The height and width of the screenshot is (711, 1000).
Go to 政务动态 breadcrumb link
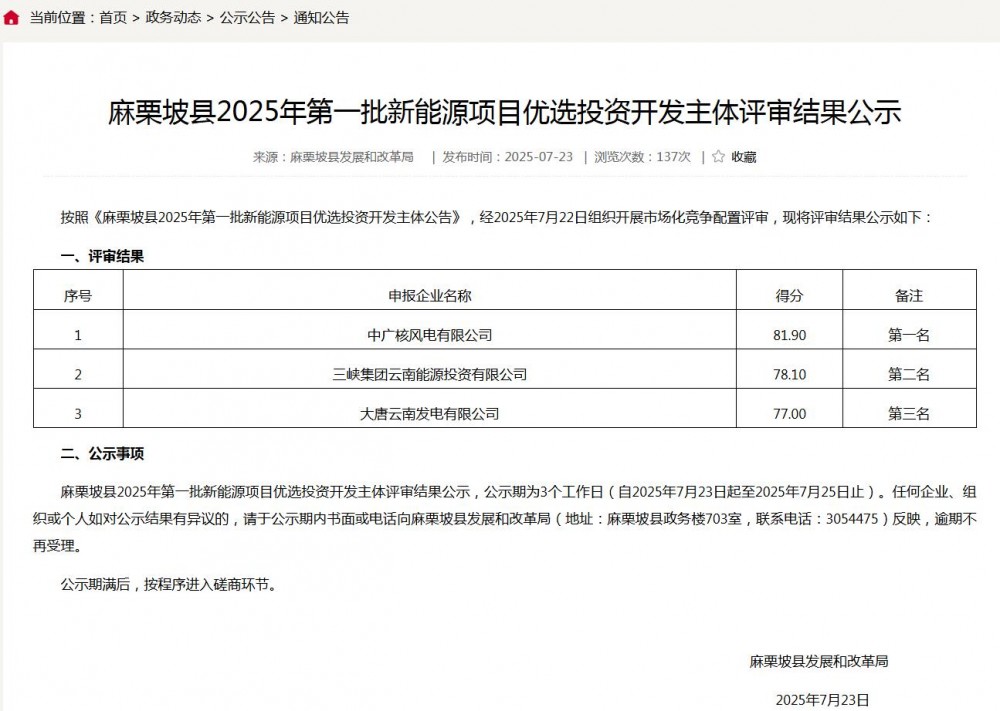click(173, 18)
